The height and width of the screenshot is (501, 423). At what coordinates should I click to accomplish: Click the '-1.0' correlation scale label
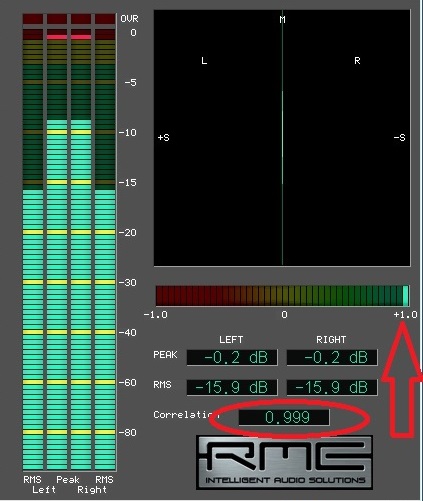pyautogui.click(x=156, y=315)
